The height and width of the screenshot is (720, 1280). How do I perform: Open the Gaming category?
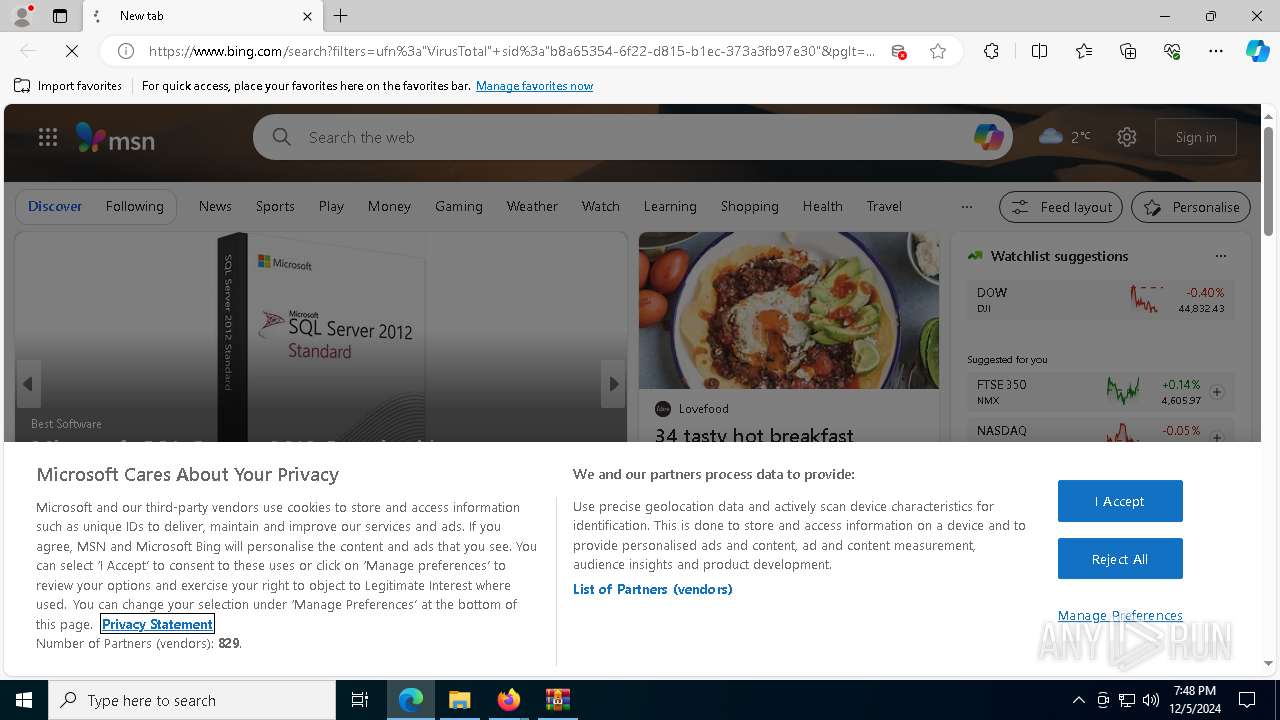coord(459,206)
